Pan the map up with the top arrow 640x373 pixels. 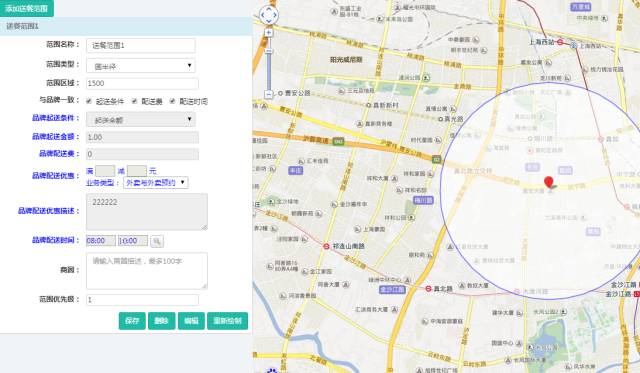pyautogui.click(x=269, y=9)
